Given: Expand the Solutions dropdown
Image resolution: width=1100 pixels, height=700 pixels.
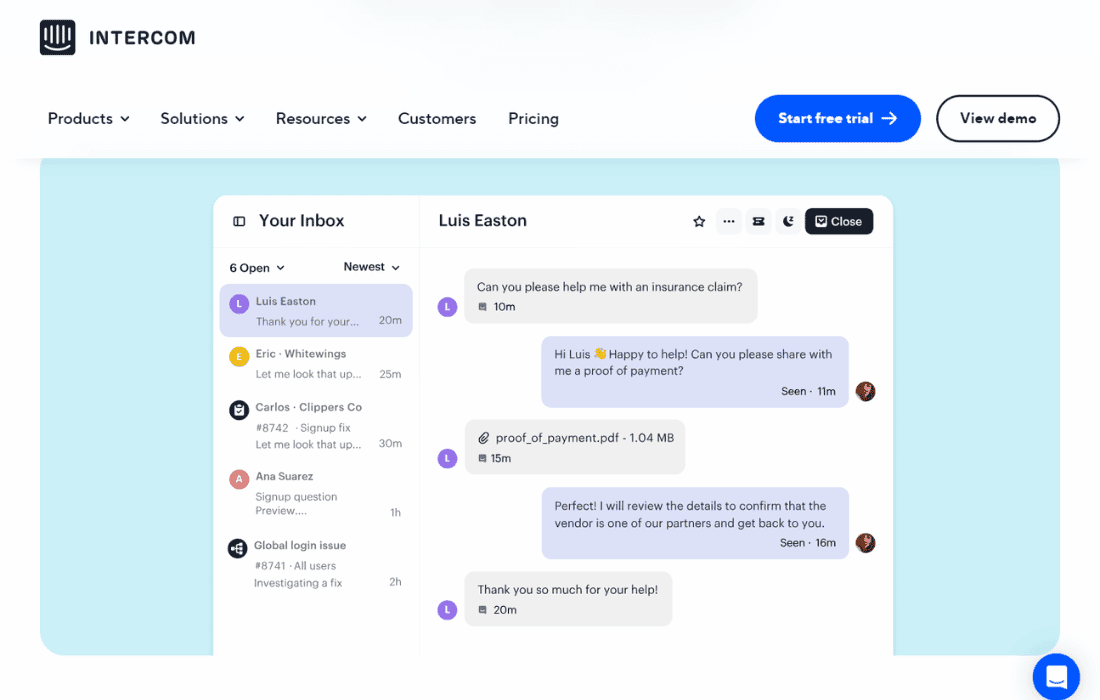Looking at the screenshot, I should [202, 119].
